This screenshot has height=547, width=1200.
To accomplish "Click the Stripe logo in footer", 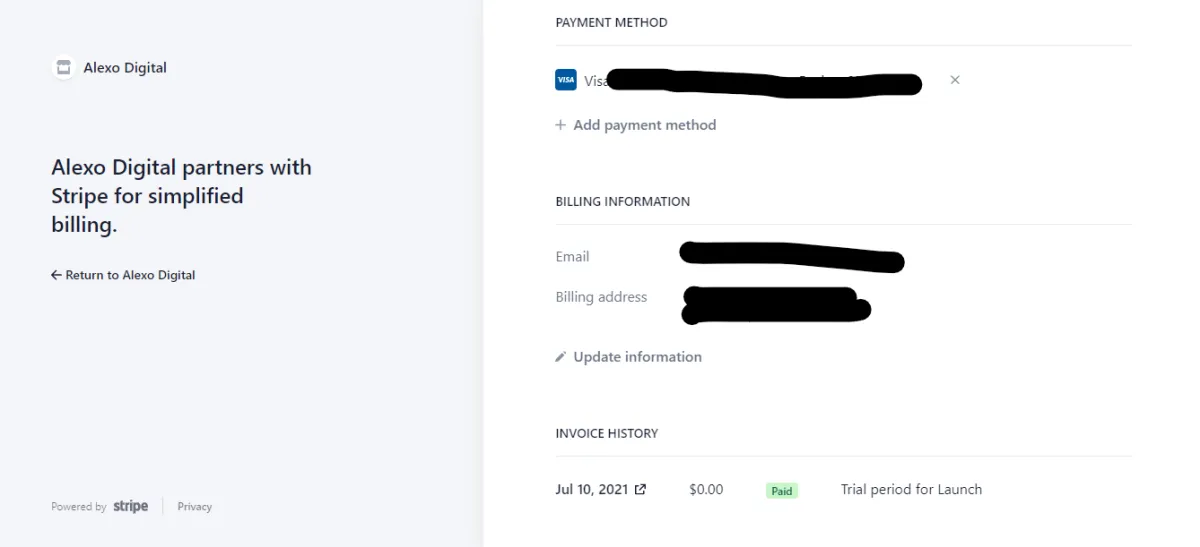I will coord(131,506).
